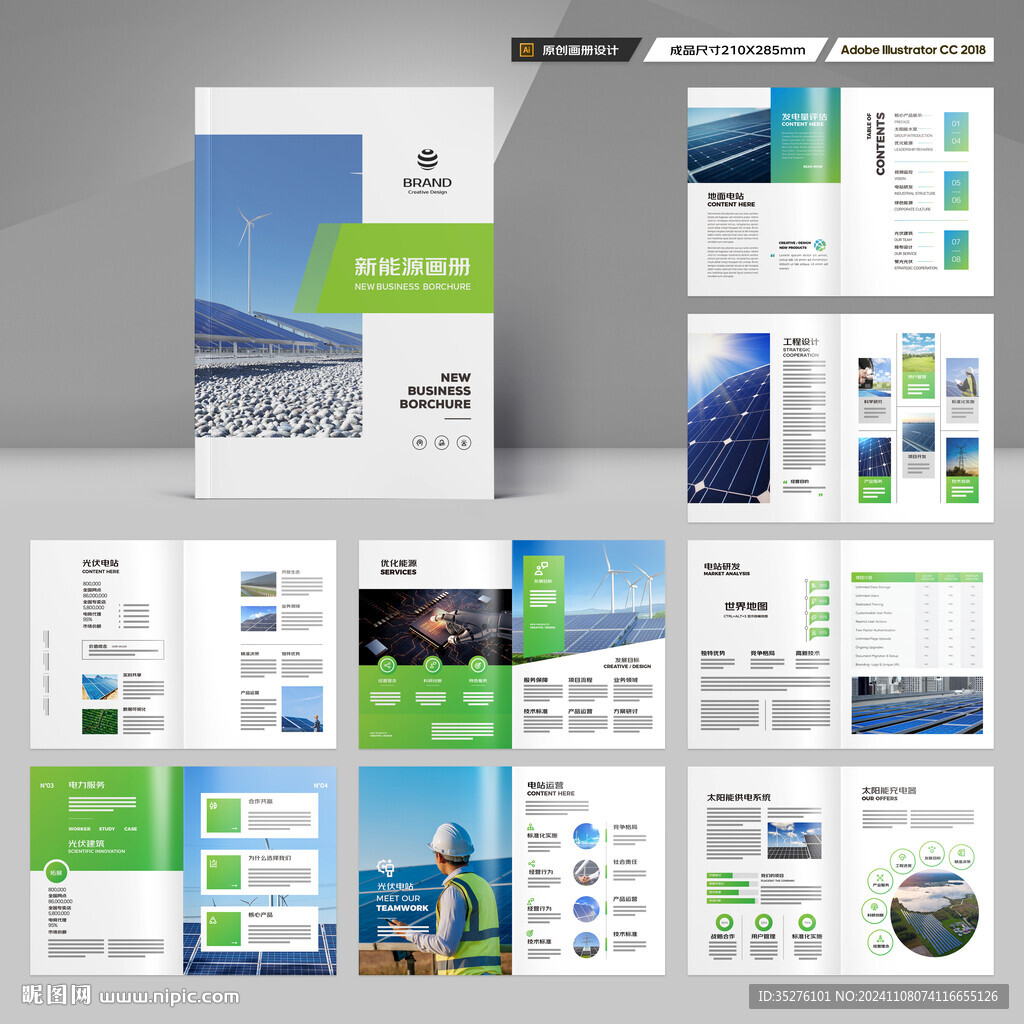The width and height of the screenshot is (1024, 1024).
Task: Click the share icon circle under the robot photo
Action: pos(387,665)
